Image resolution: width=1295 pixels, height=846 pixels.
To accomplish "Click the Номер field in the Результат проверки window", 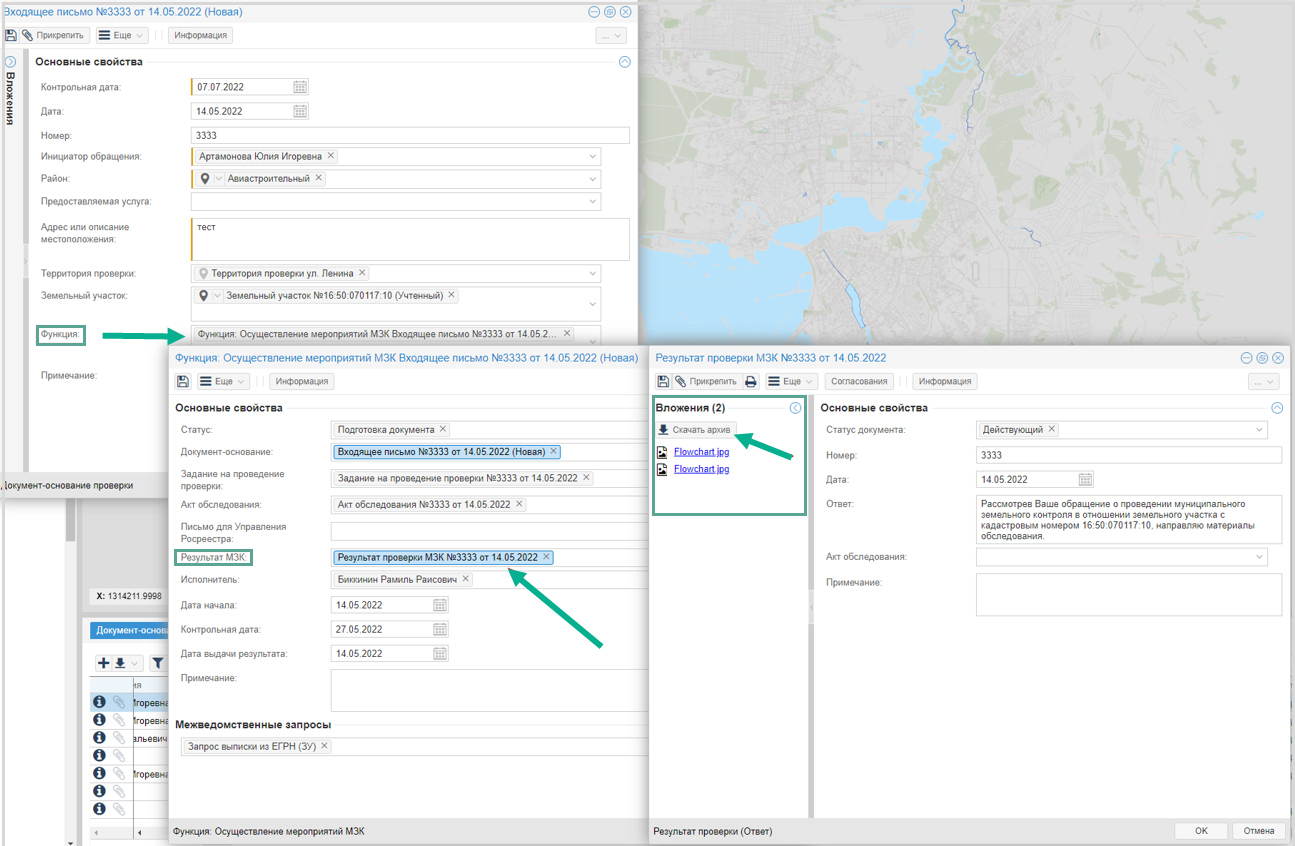I will (1129, 455).
